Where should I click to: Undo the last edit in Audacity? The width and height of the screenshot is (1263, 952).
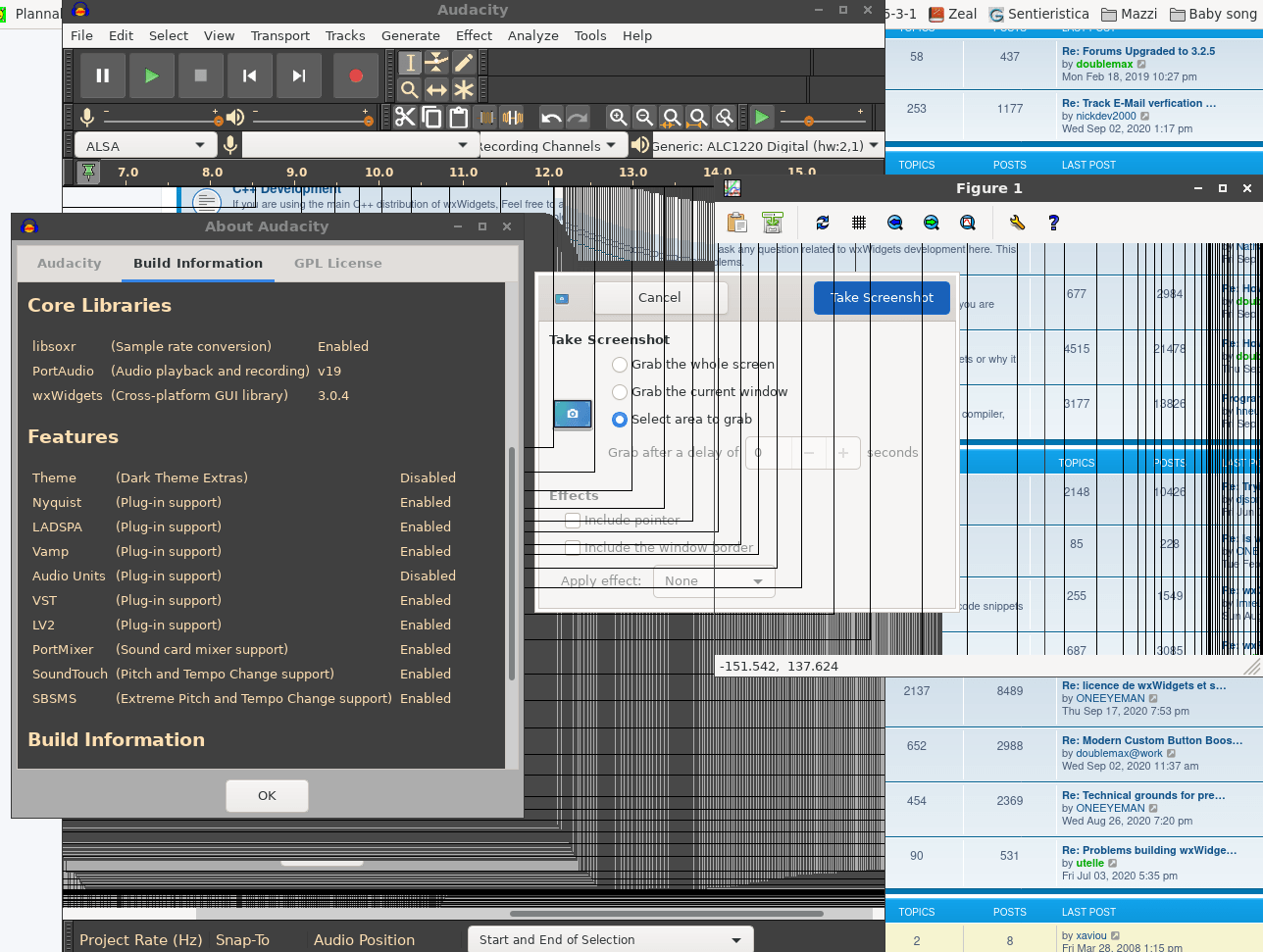click(551, 118)
